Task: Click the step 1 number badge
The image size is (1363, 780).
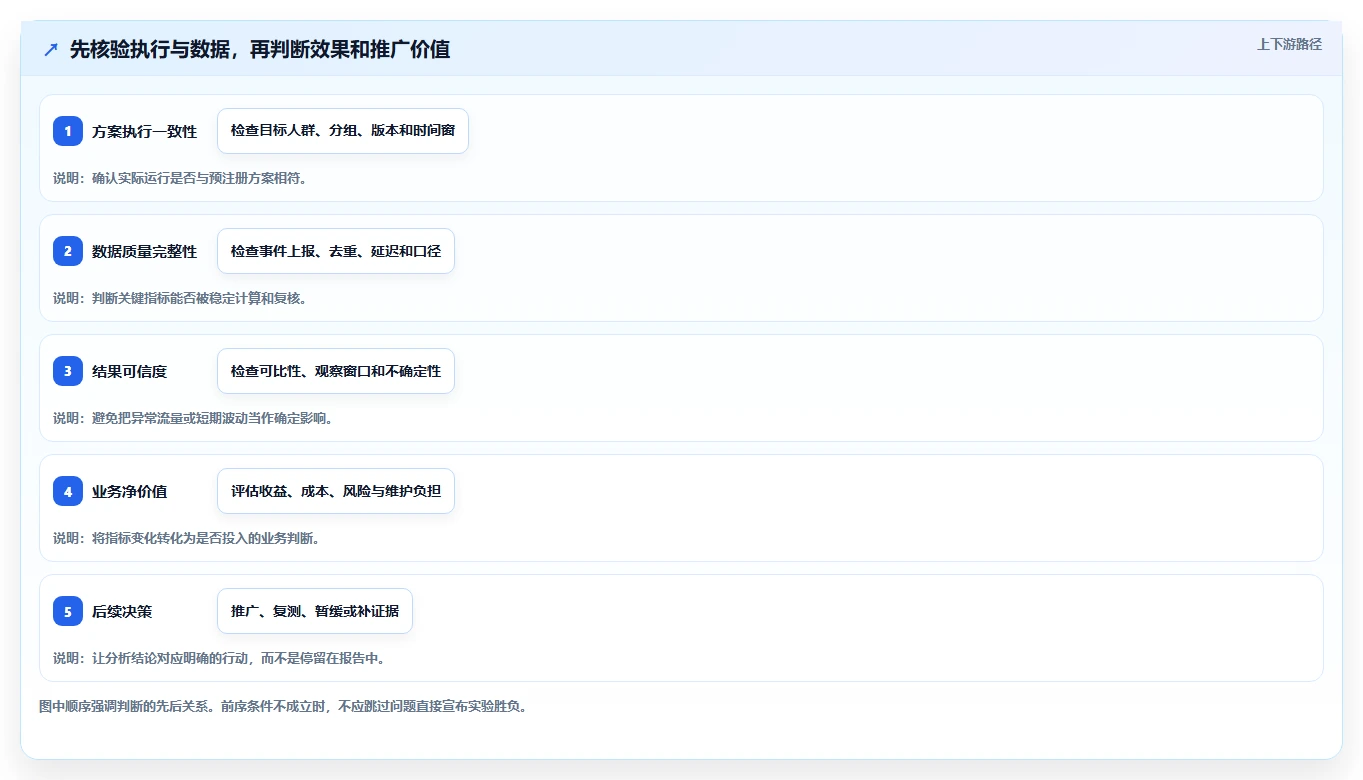Action: coord(68,131)
